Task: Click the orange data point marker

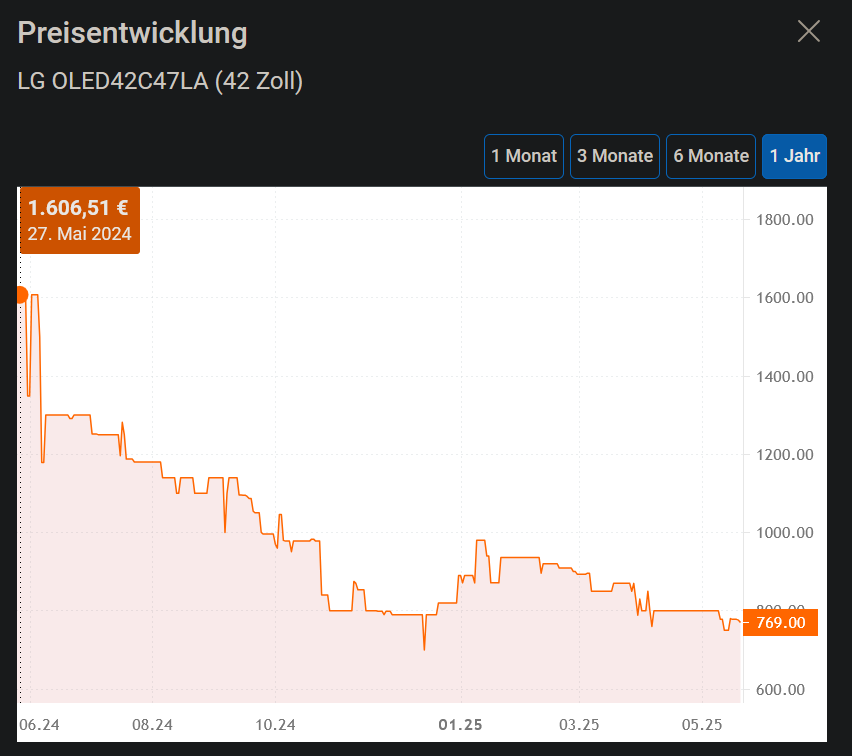Action: pos(21,293)
